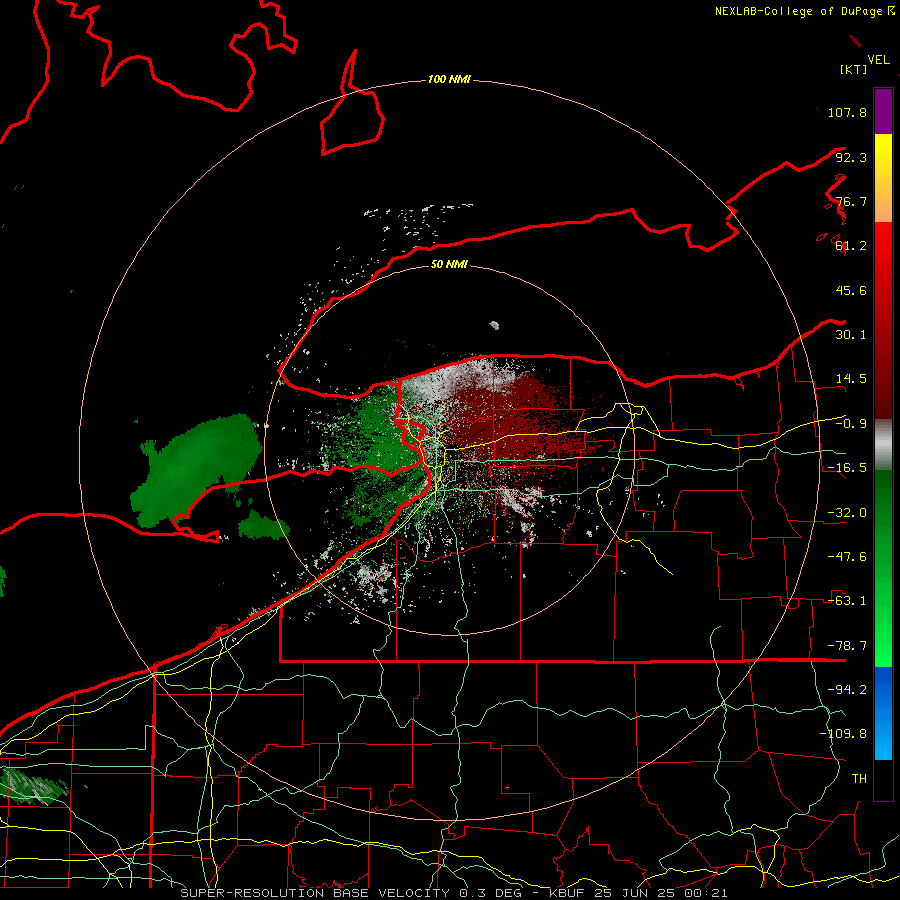Click the -78.7 velocity scale value
Viewport: 900px width, 900px height.
pos(847,646)
